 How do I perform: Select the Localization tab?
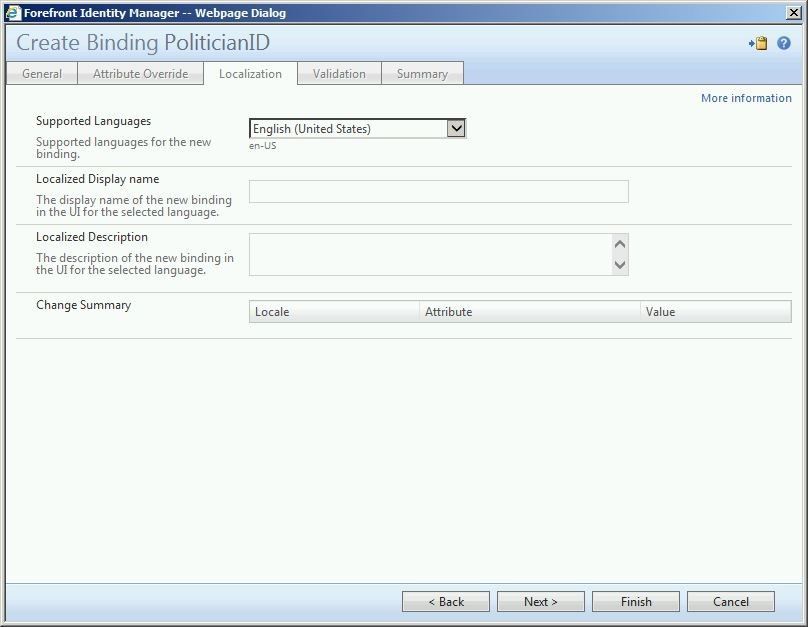pyautogui.click(x=250, y=74)
